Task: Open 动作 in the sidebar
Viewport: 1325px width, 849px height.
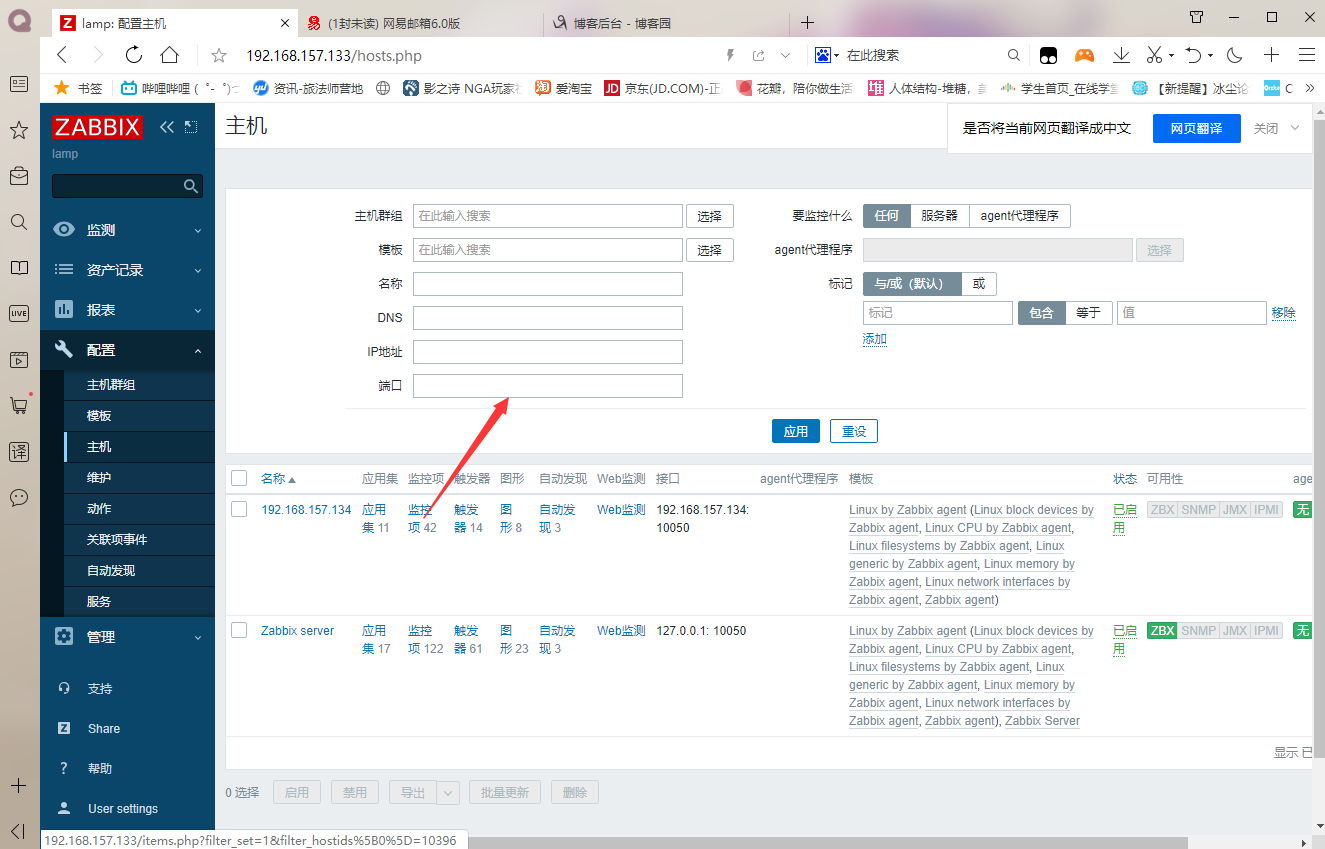Action: (x=99, y=509)
